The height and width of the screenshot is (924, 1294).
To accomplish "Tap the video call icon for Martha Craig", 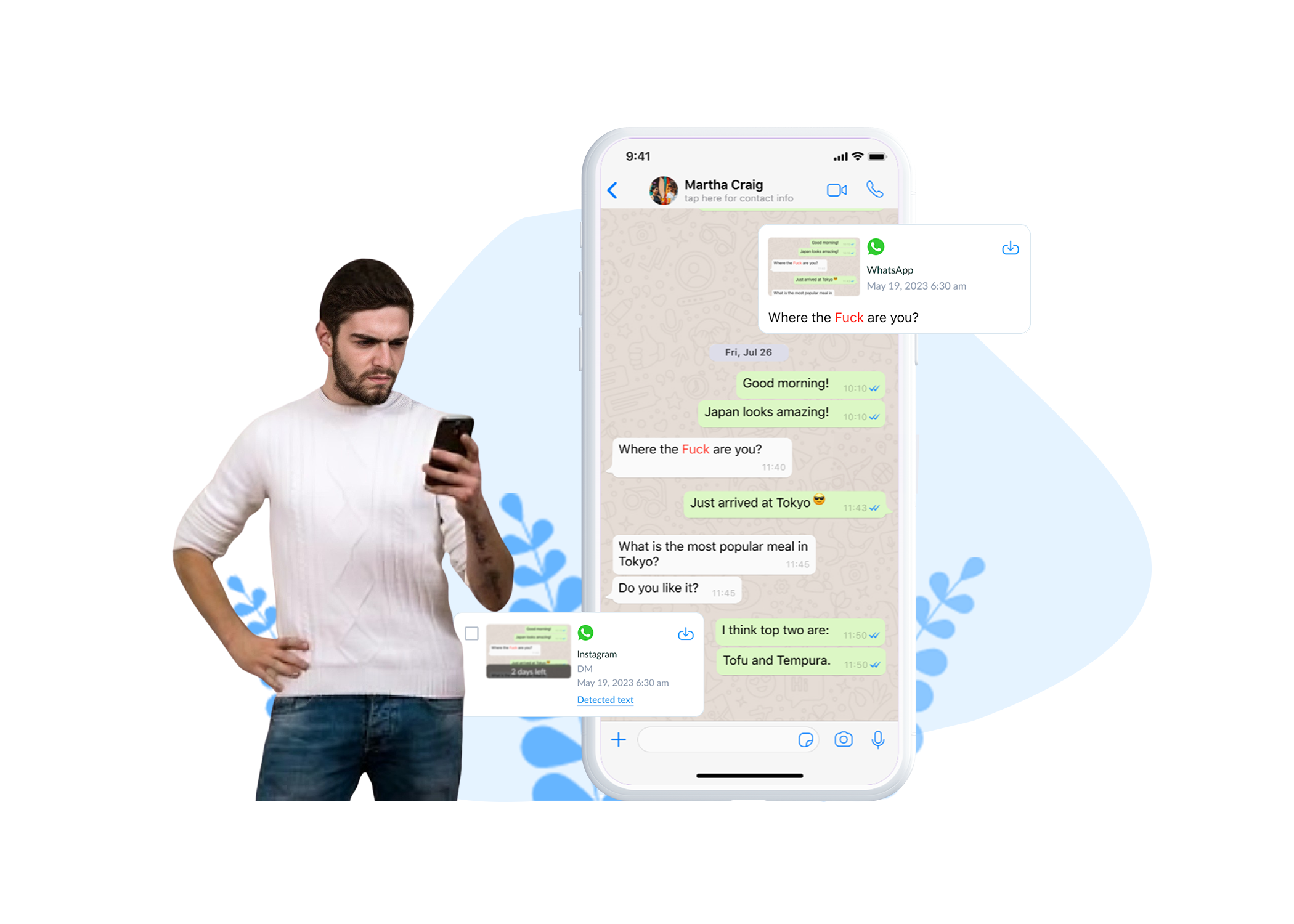I will (x=837, y=190).
